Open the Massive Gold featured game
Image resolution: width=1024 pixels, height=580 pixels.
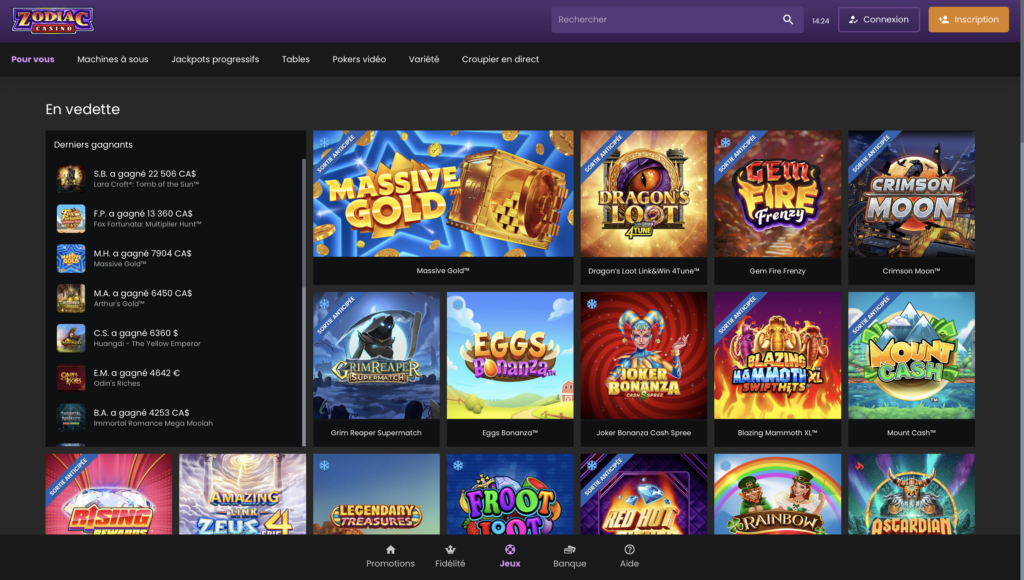click(443, 207)
